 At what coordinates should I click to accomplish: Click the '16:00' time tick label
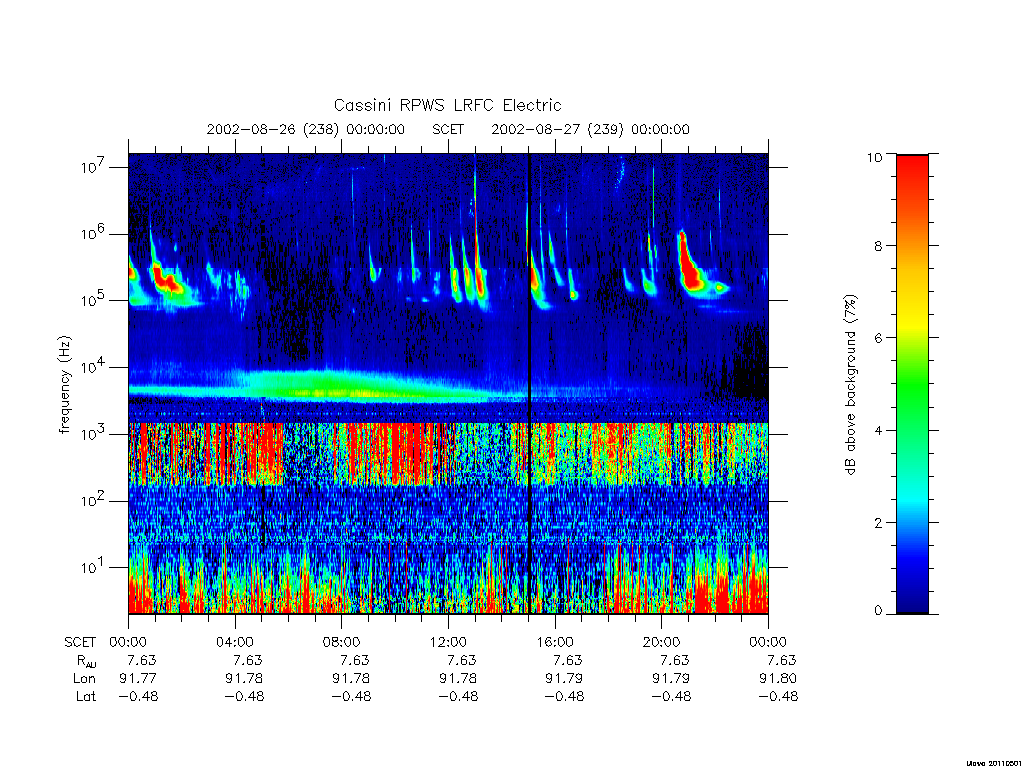554,642
